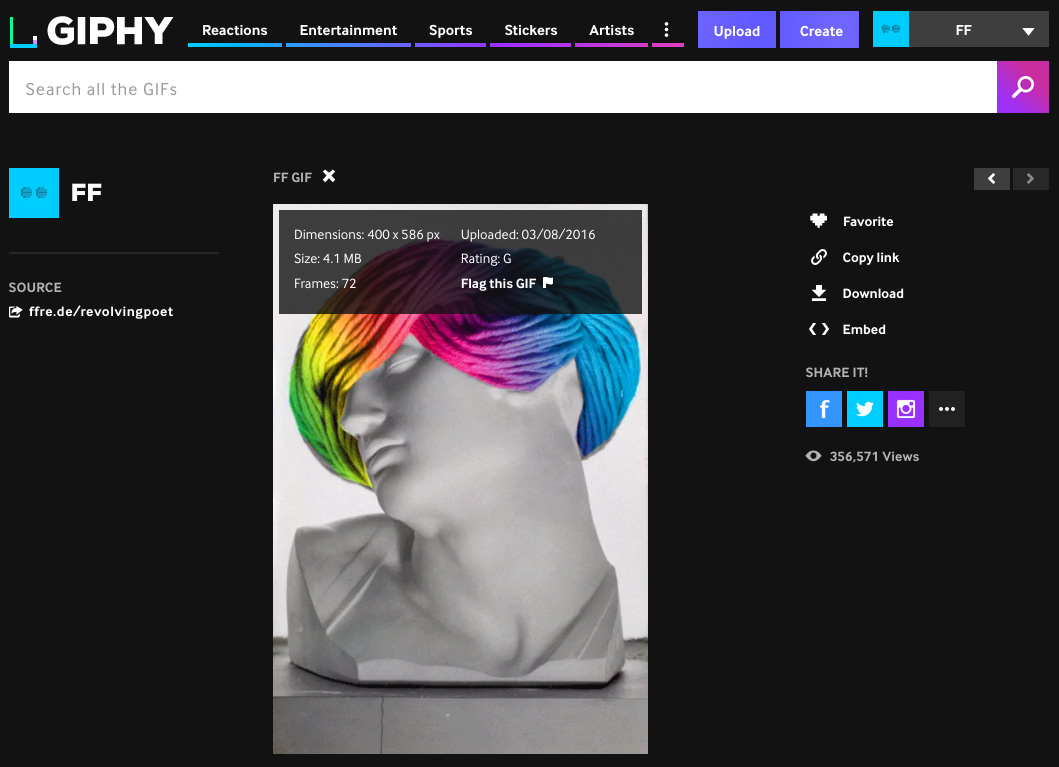Open the Artists category

click(611, 30)
